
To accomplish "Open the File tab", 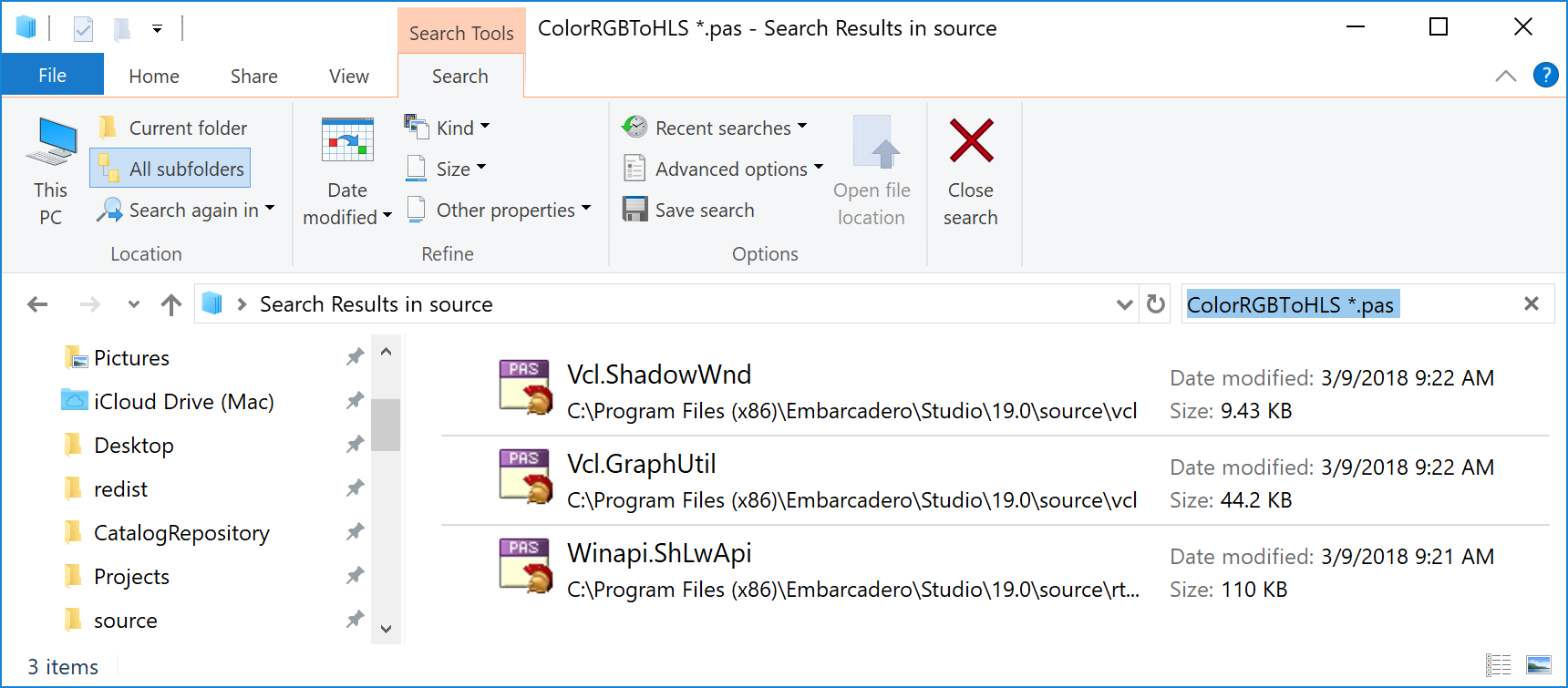I will click(x=52, y=76).
